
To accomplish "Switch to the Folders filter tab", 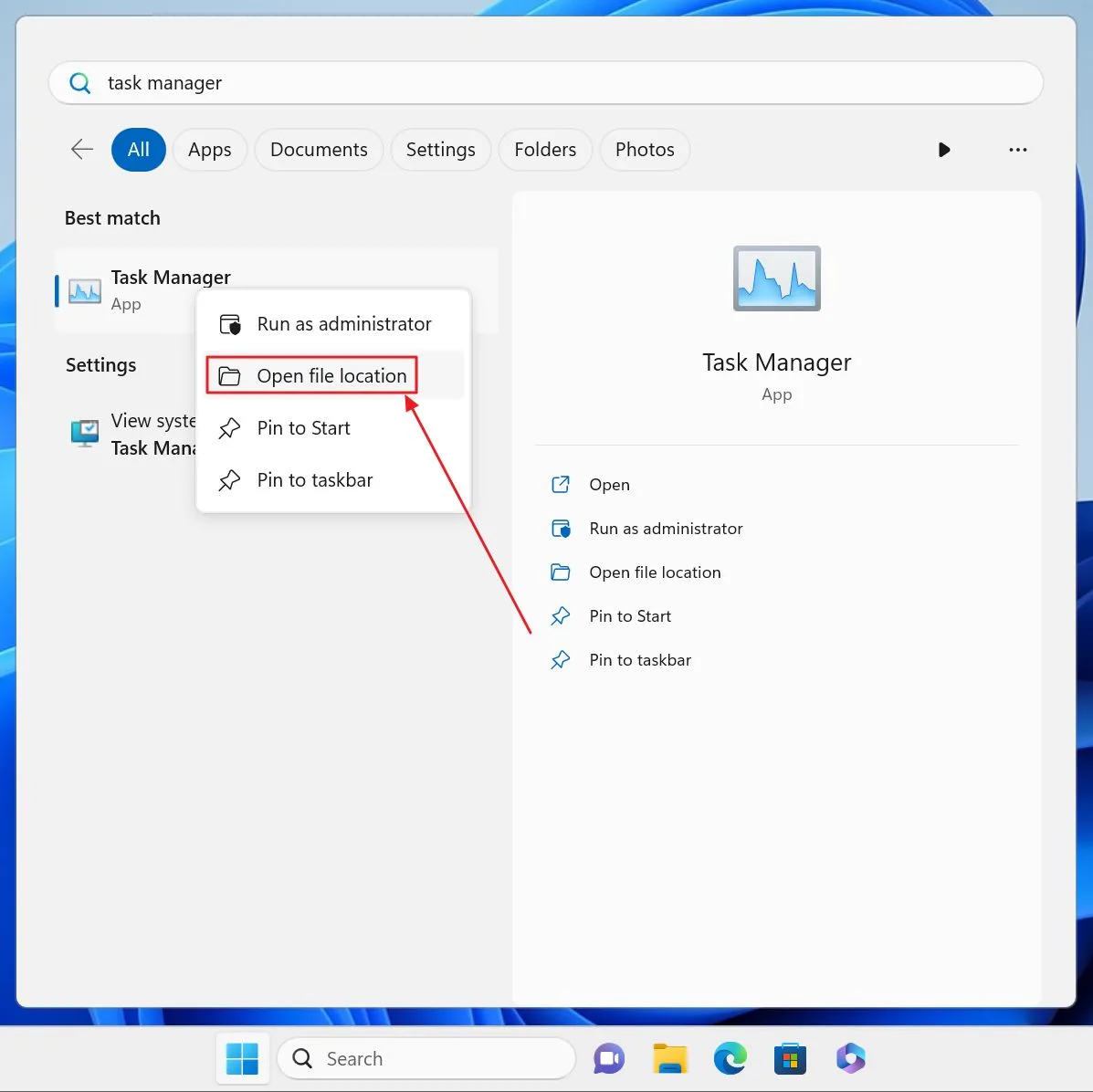I will pos(545,149).
